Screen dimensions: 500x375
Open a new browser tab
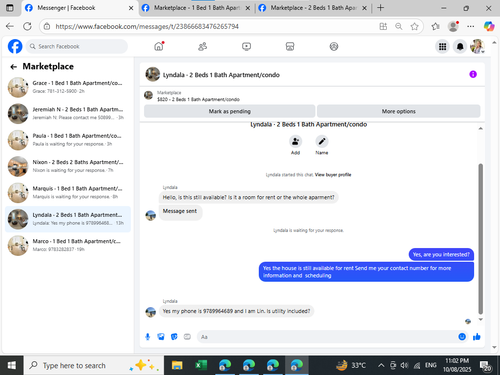click(380, 8)
